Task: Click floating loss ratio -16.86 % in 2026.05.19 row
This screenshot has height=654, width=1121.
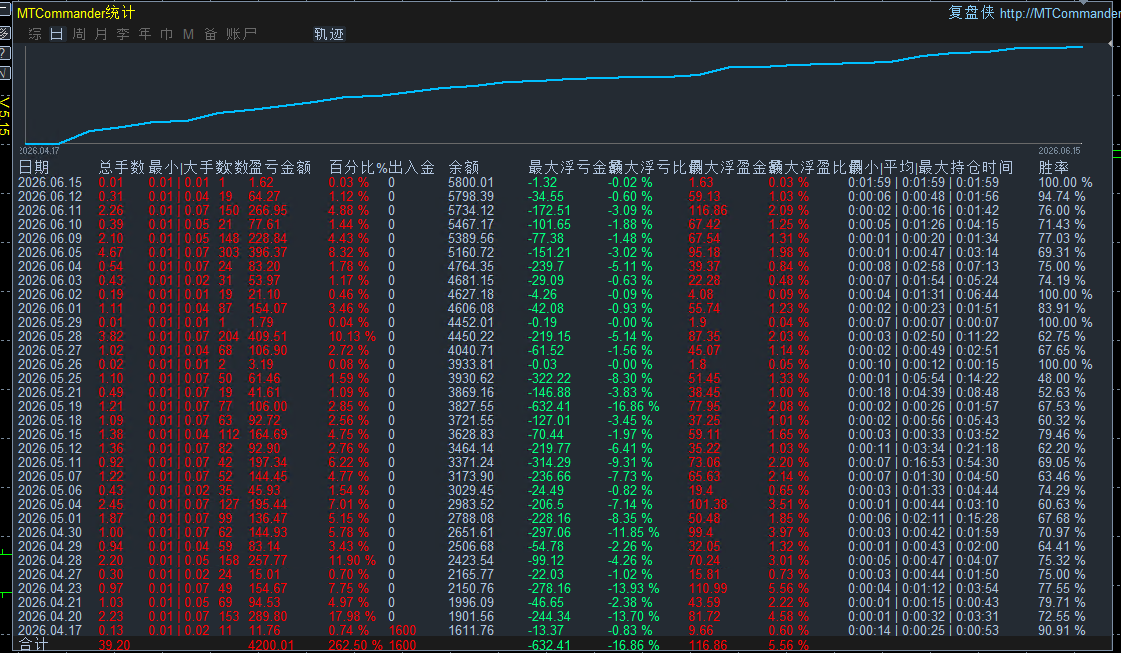Action: (x=633, y=406)
